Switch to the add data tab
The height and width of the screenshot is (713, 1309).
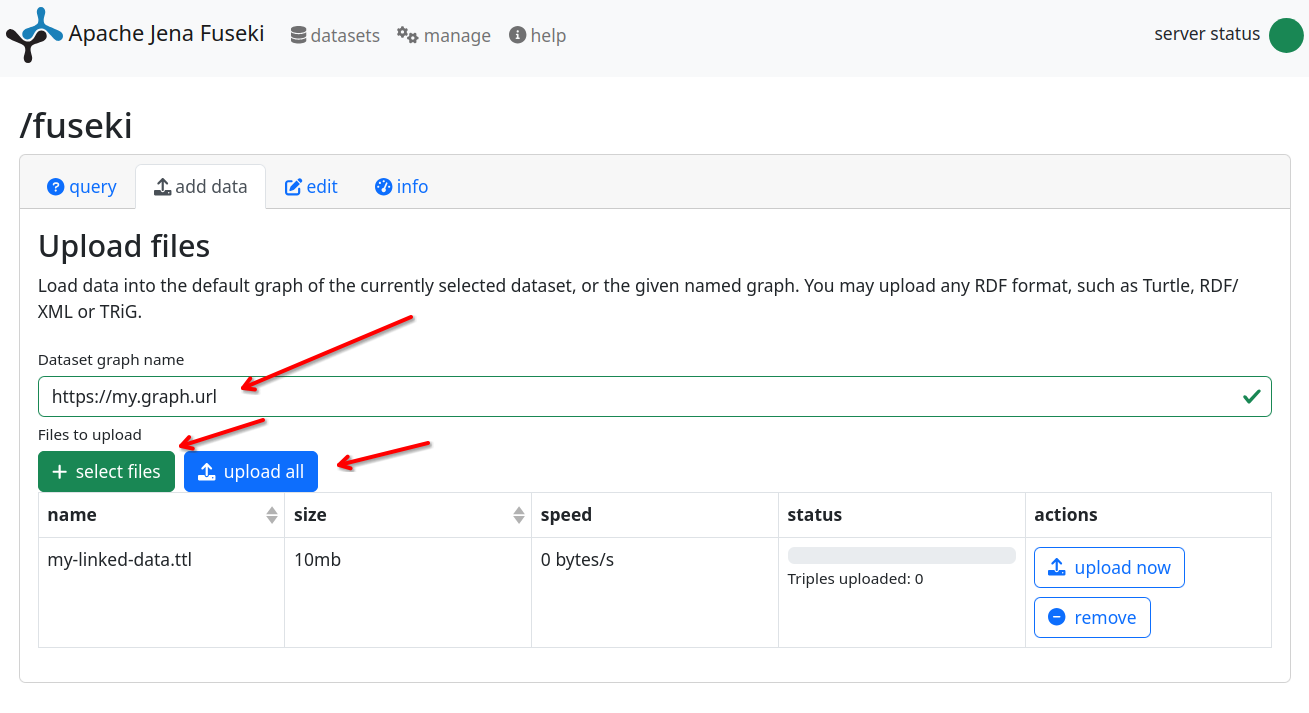(x=200, y=187)
